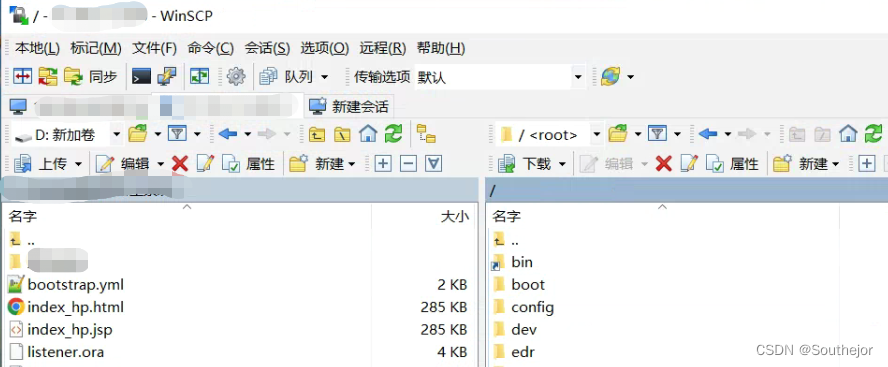This screenshot has width=888, height=367.
Task: Click the green keep-remote-directory-up-to-date icon
Action: pos(199,76)
